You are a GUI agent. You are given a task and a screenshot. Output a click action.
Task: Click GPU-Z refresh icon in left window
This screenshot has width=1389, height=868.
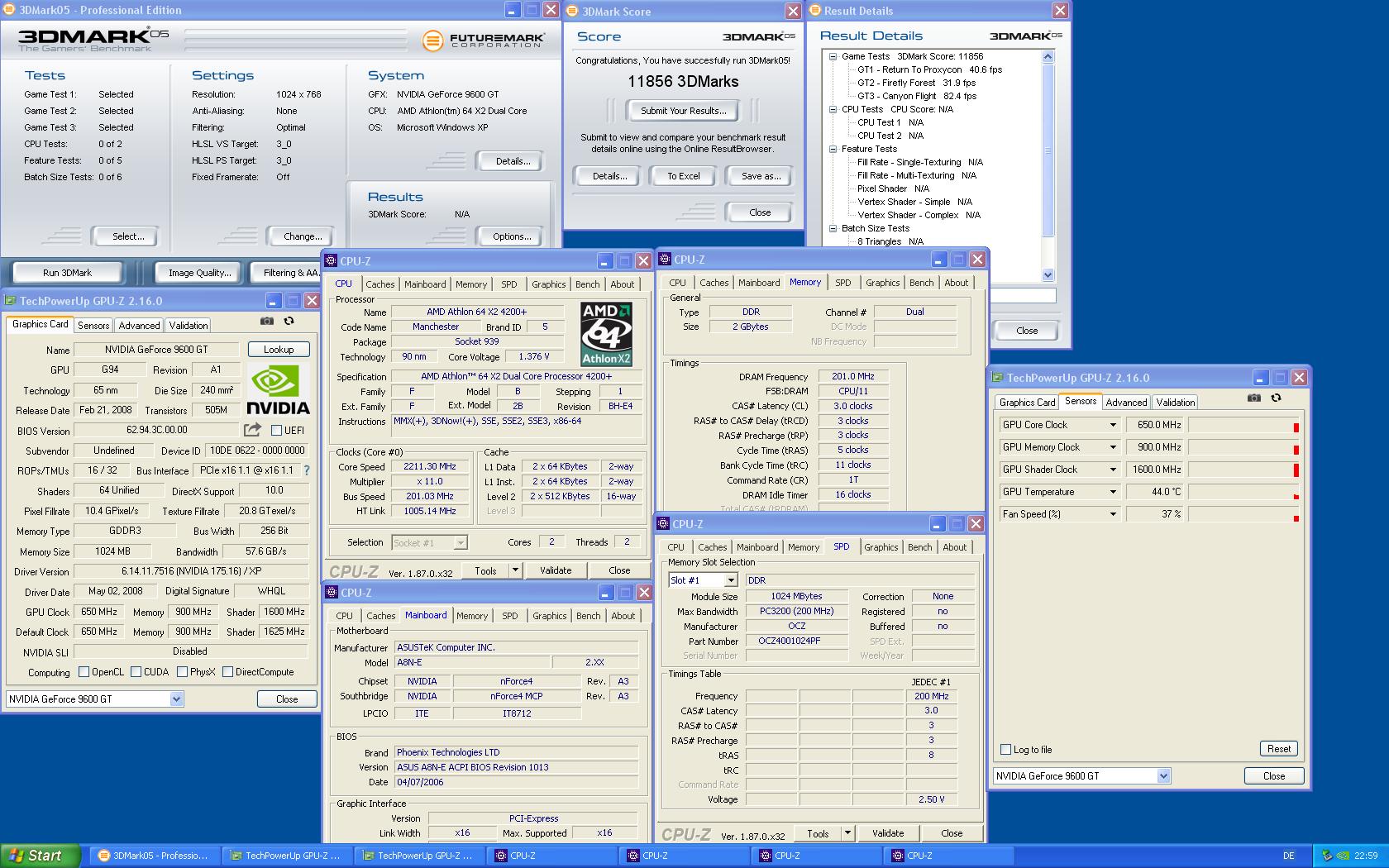pyautogui.click(x=289, y=321)
